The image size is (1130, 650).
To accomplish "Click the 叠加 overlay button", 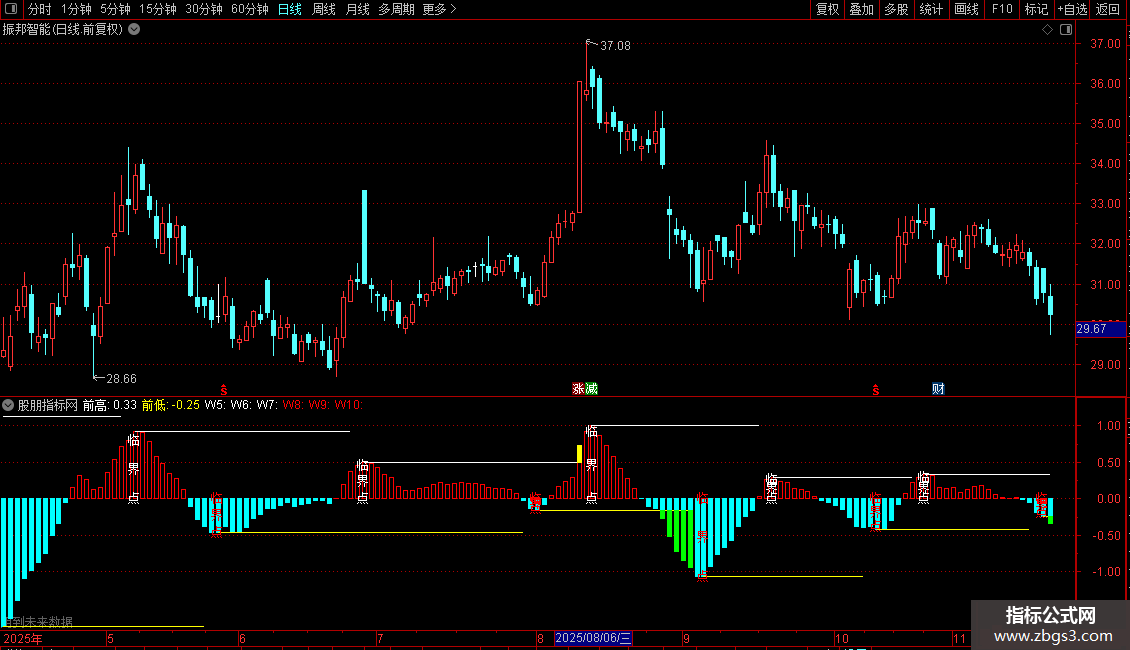I will 862,9.
